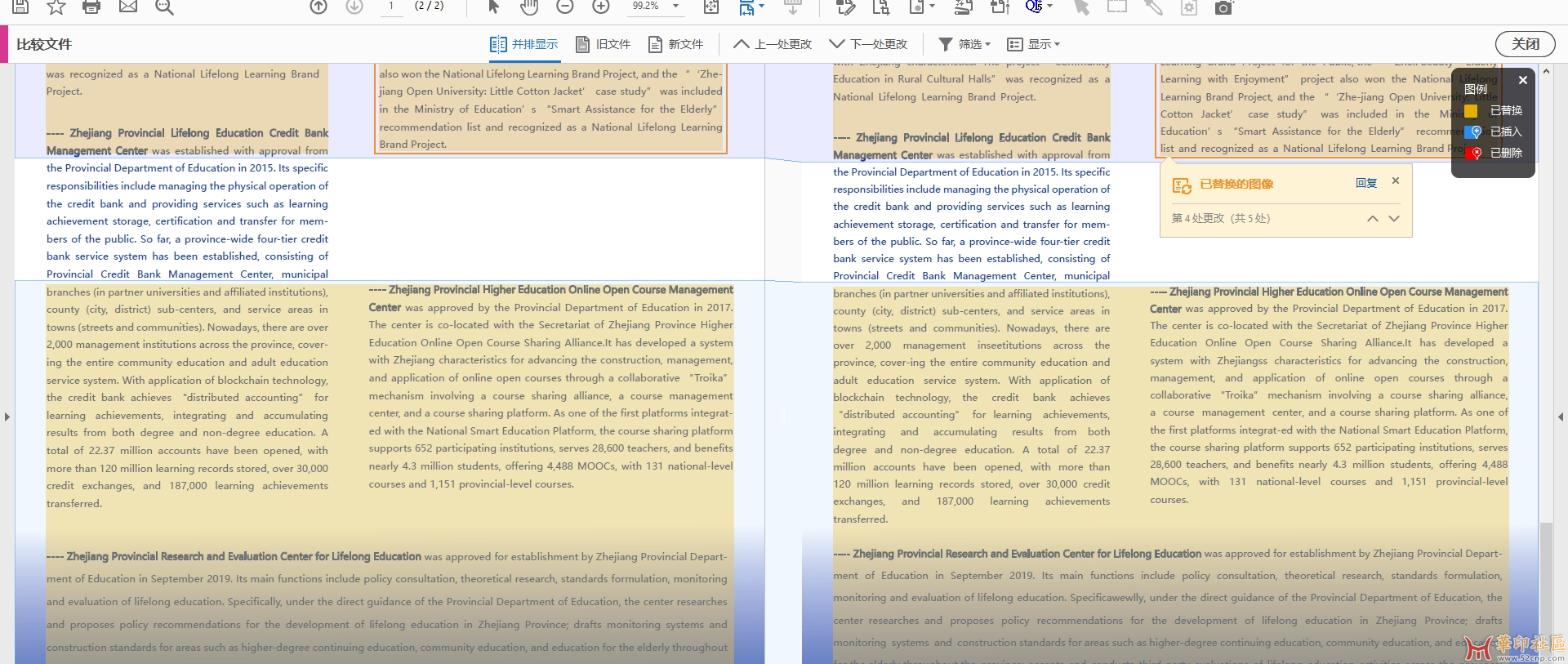Click the 关闭 close compare button
Viewport: 1568px width, 664px height.
1526,44
